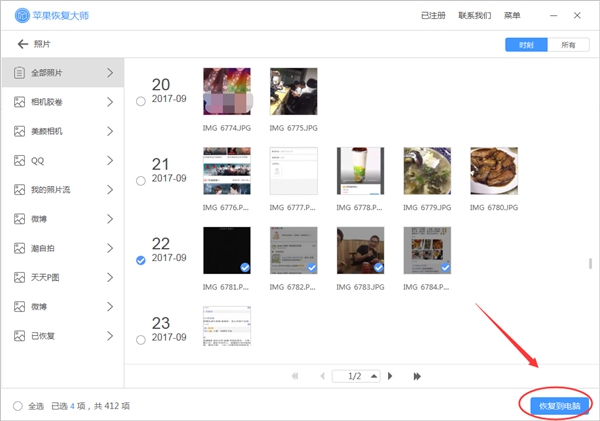Viewport: 600px width, 421px height.
Task: Switch to the 所有 view tab
Action: [x=567, y=45]
